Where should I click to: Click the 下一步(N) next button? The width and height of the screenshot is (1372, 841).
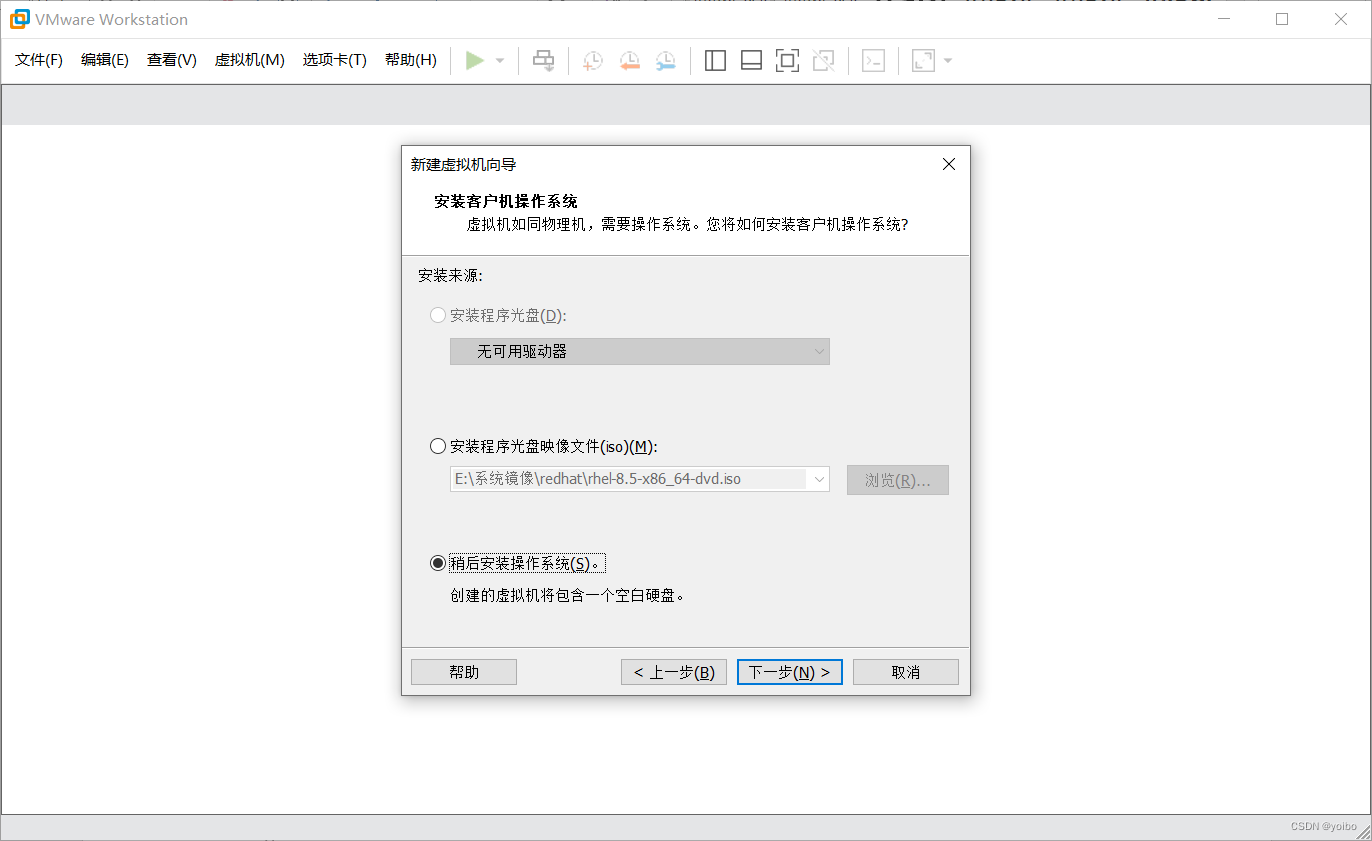790,672
